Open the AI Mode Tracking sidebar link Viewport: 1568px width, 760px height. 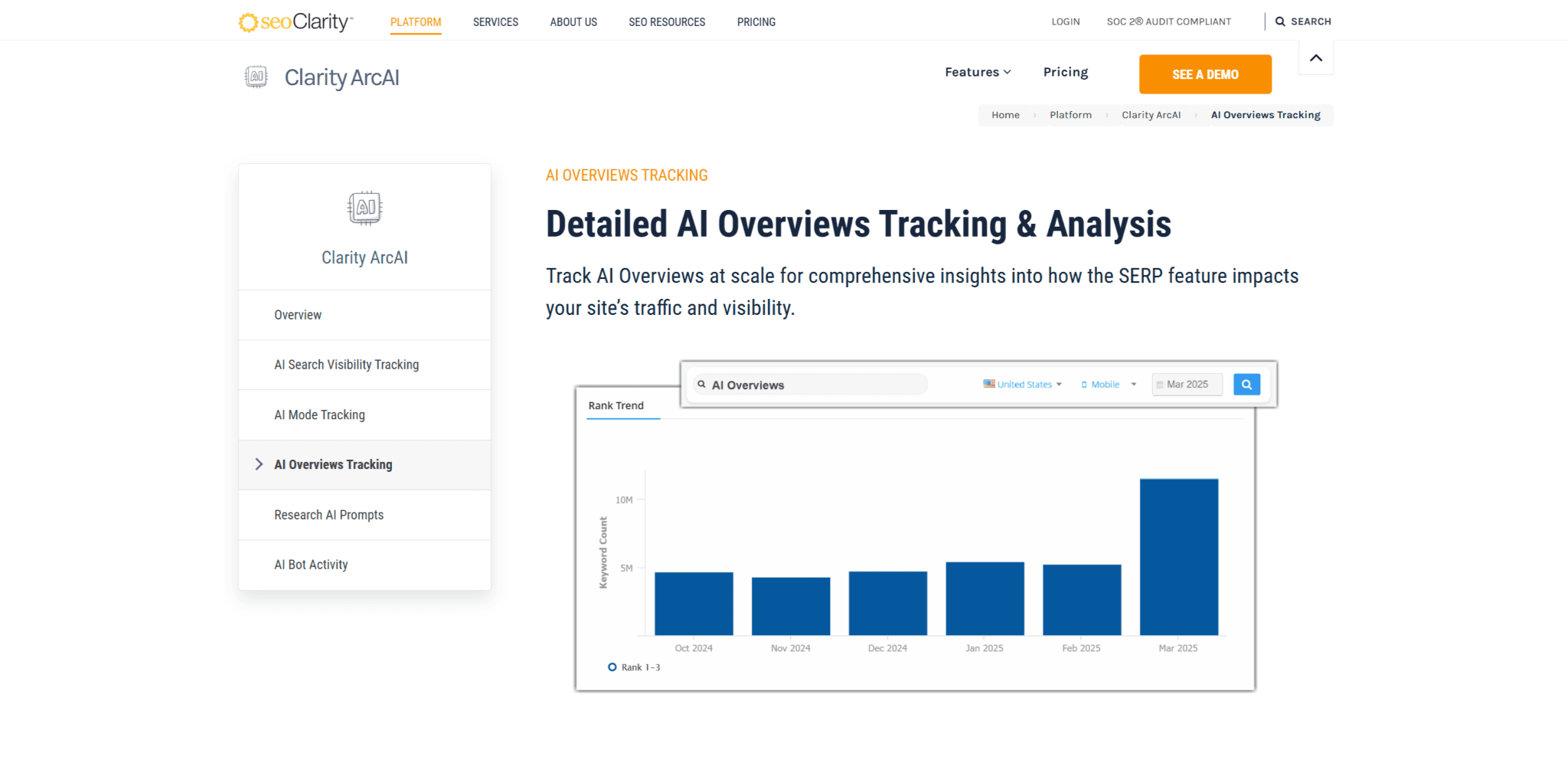pos(319,415)
